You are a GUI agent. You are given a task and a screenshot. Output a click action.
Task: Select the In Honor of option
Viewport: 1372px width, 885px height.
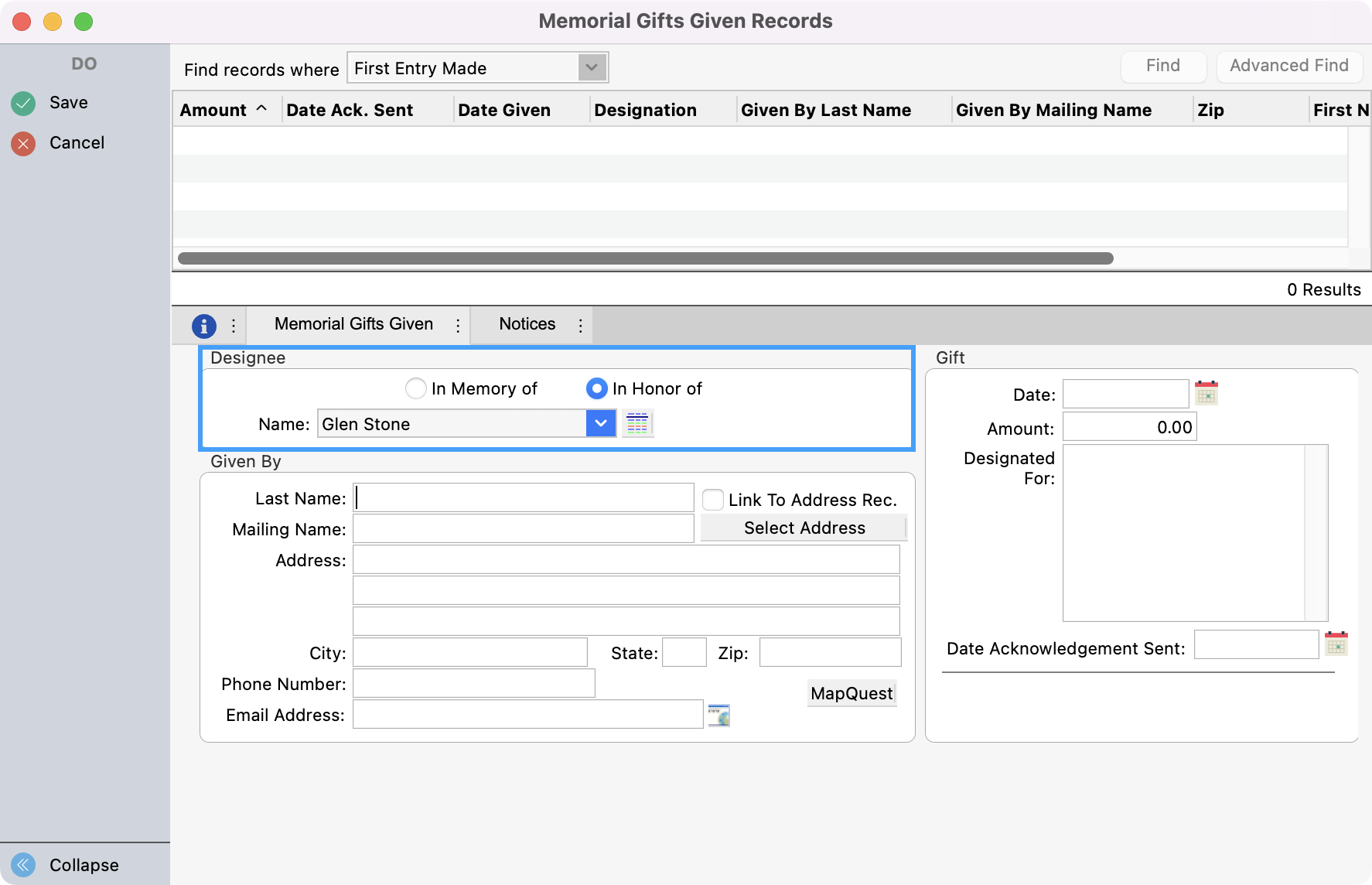point(596,388)
